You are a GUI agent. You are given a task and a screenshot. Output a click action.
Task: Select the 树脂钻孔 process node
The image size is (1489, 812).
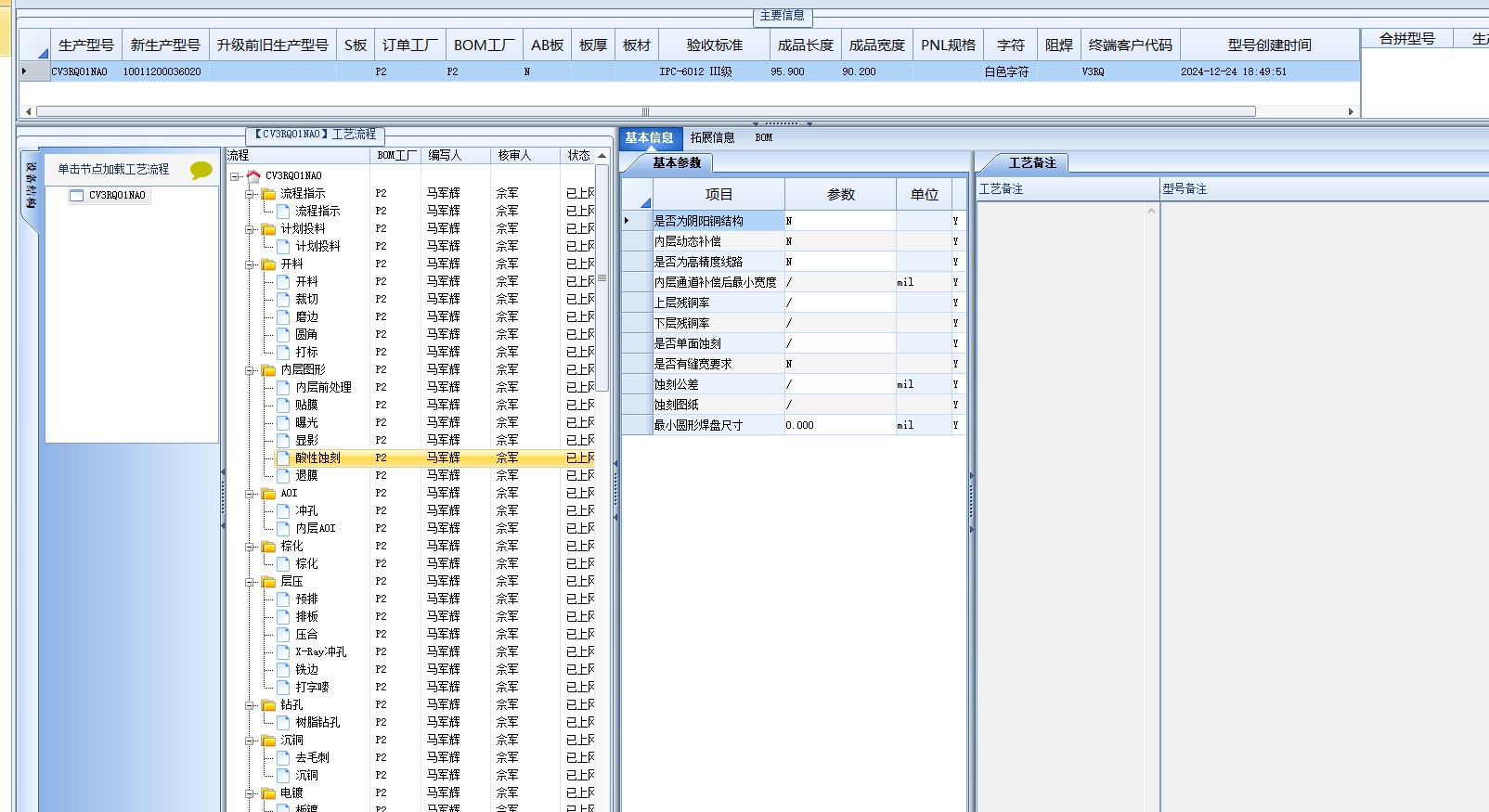pyautogui.click(x=317, y=722)
